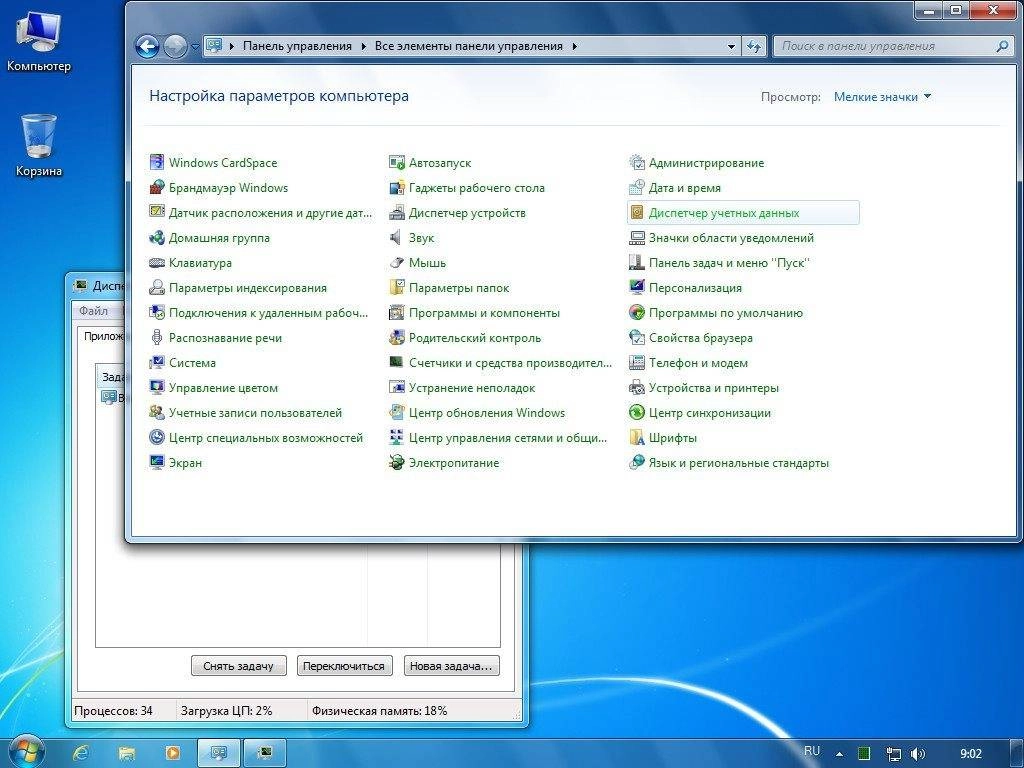Switch to Task Manager taskbar button
Screen dimensions: 1024x768
264,753
